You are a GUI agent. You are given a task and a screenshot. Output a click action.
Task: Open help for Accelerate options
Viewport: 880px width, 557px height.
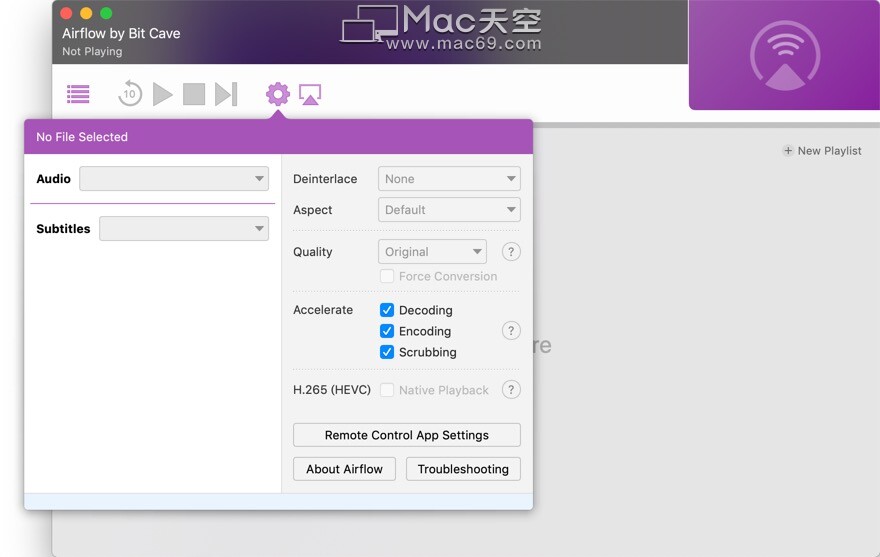(511, 331)
